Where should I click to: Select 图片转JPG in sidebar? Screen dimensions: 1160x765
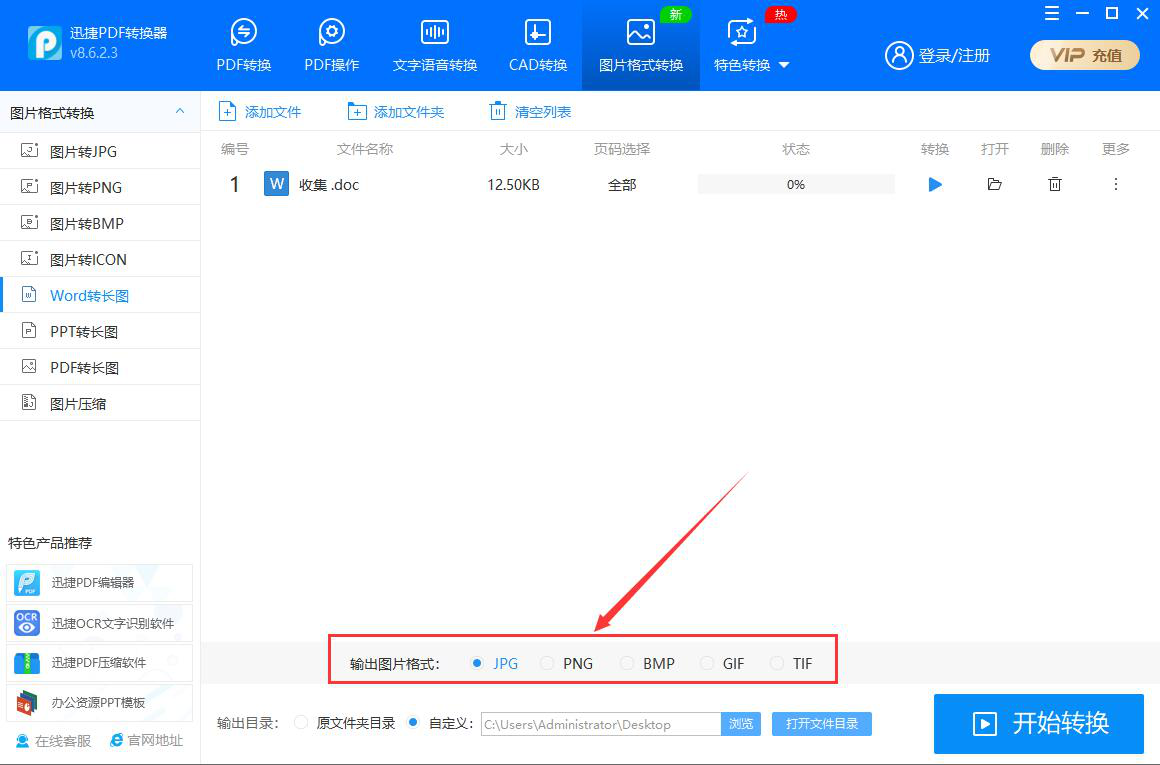pos(100,151)
